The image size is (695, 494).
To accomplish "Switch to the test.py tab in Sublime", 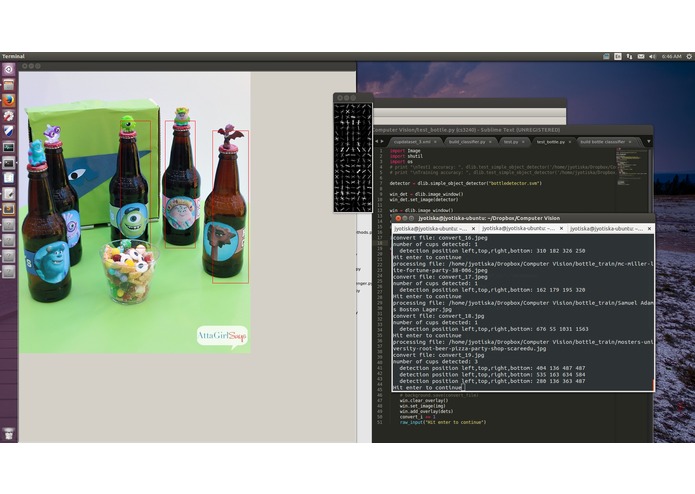I will pyautogui.click(x=514, y=142).
